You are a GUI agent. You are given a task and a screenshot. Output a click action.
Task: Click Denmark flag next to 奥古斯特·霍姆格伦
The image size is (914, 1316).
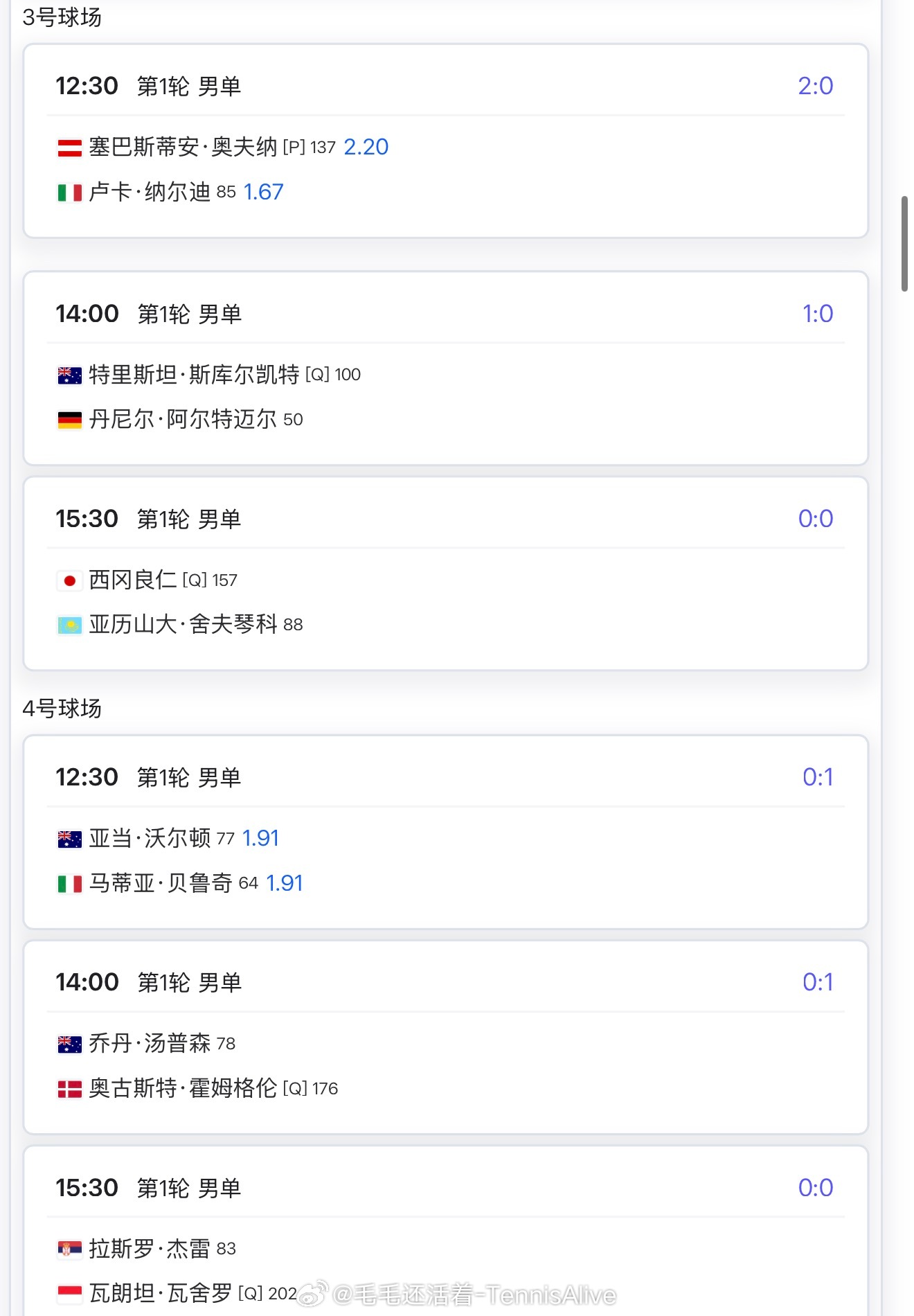click(x=69, y=1089)
